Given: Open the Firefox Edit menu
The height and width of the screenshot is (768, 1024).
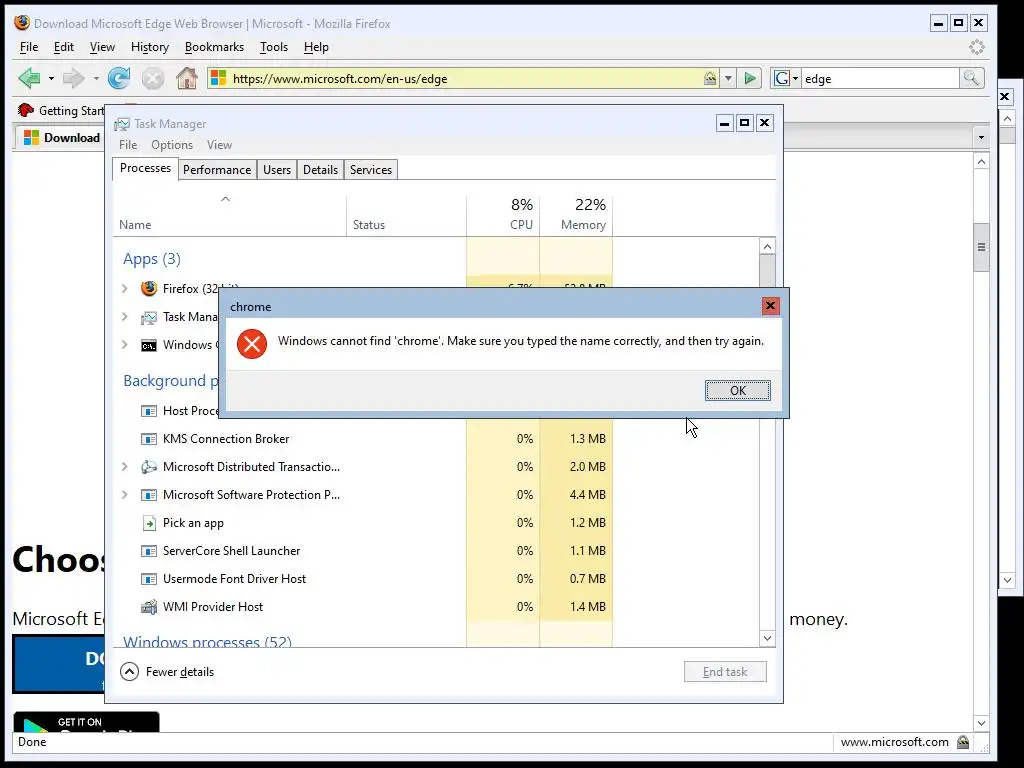Looking at the screenshot, I should tap(63, 47).
